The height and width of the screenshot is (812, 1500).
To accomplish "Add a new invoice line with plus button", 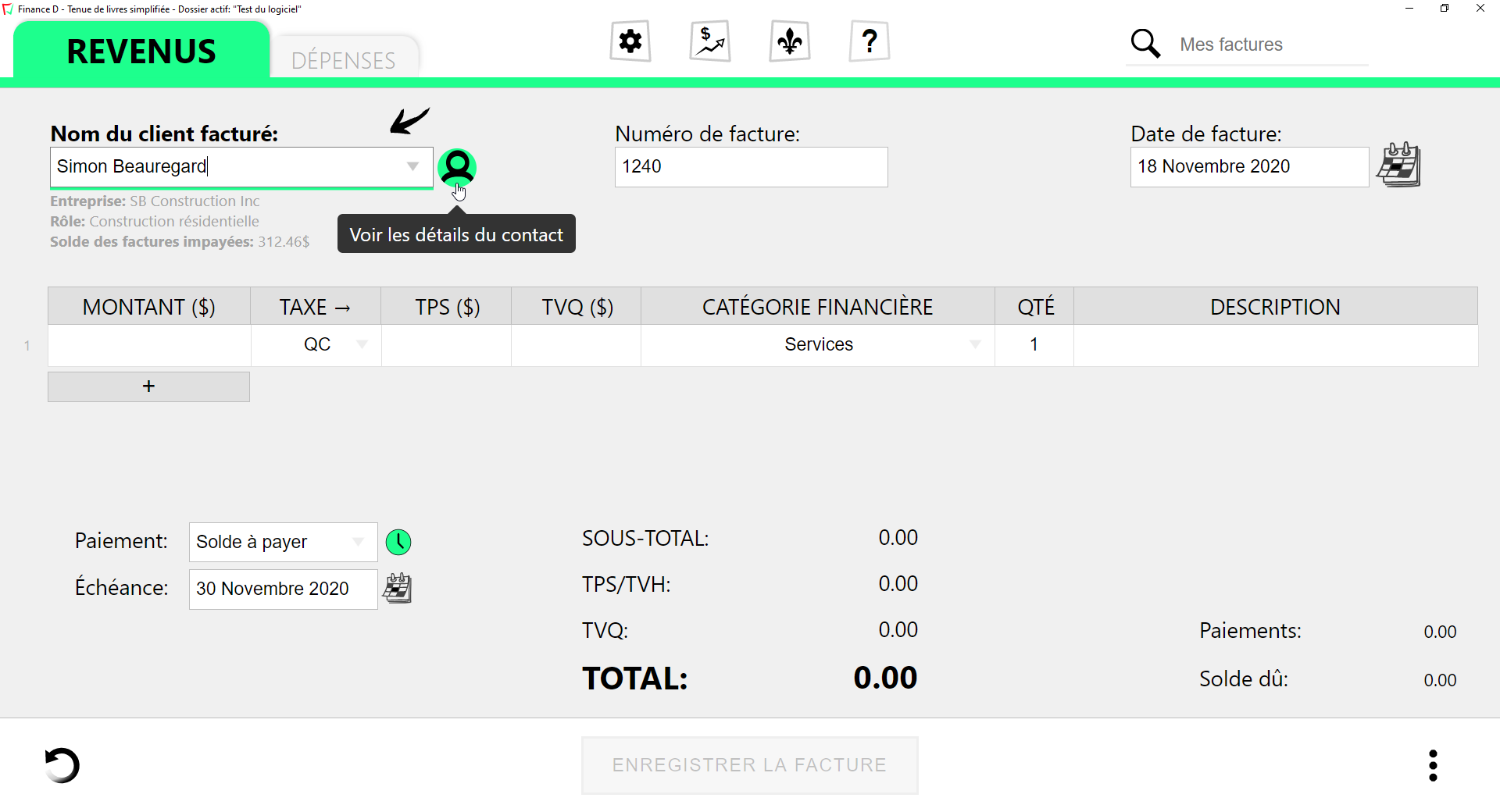I will 148,386.
